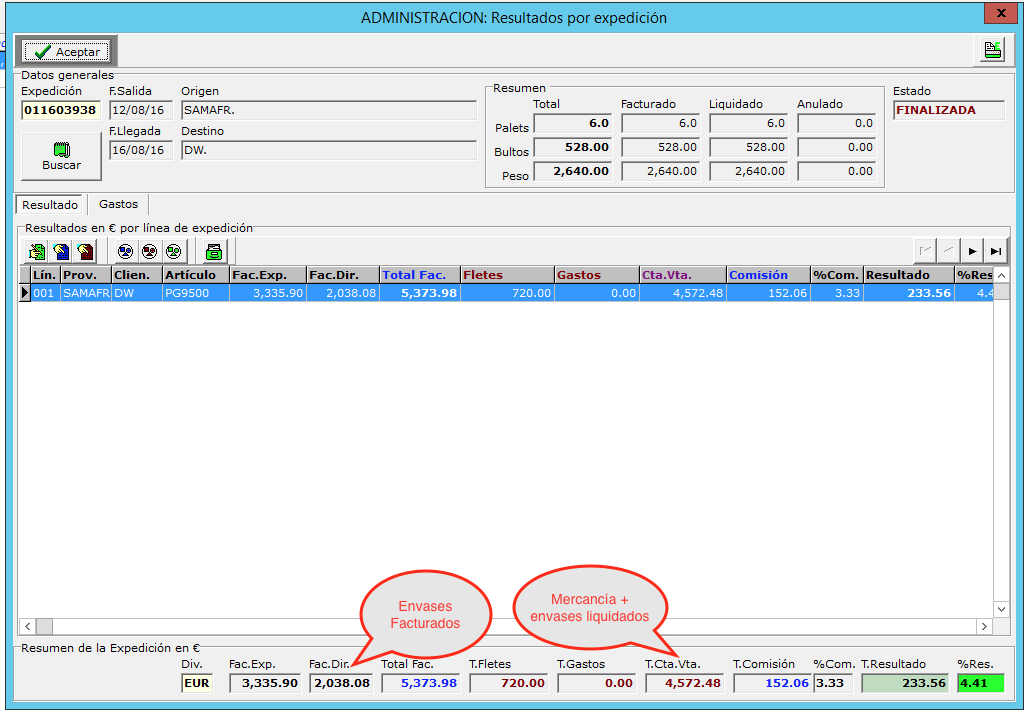Click the grid's vertical scrollbar down arrow
The width and height of the screenshot is (1024, 714).
1002,608
